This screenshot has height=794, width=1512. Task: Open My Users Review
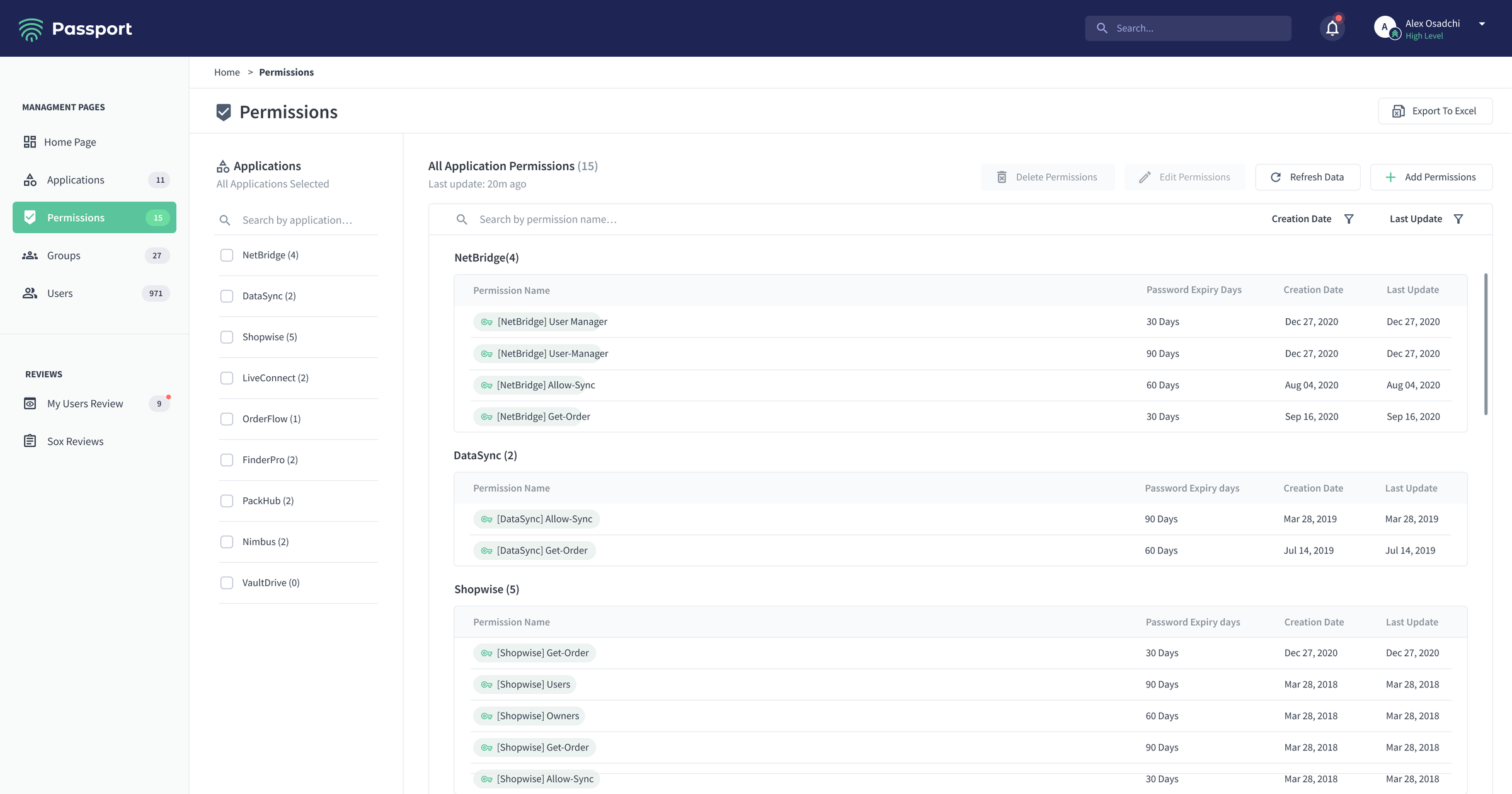94,403
